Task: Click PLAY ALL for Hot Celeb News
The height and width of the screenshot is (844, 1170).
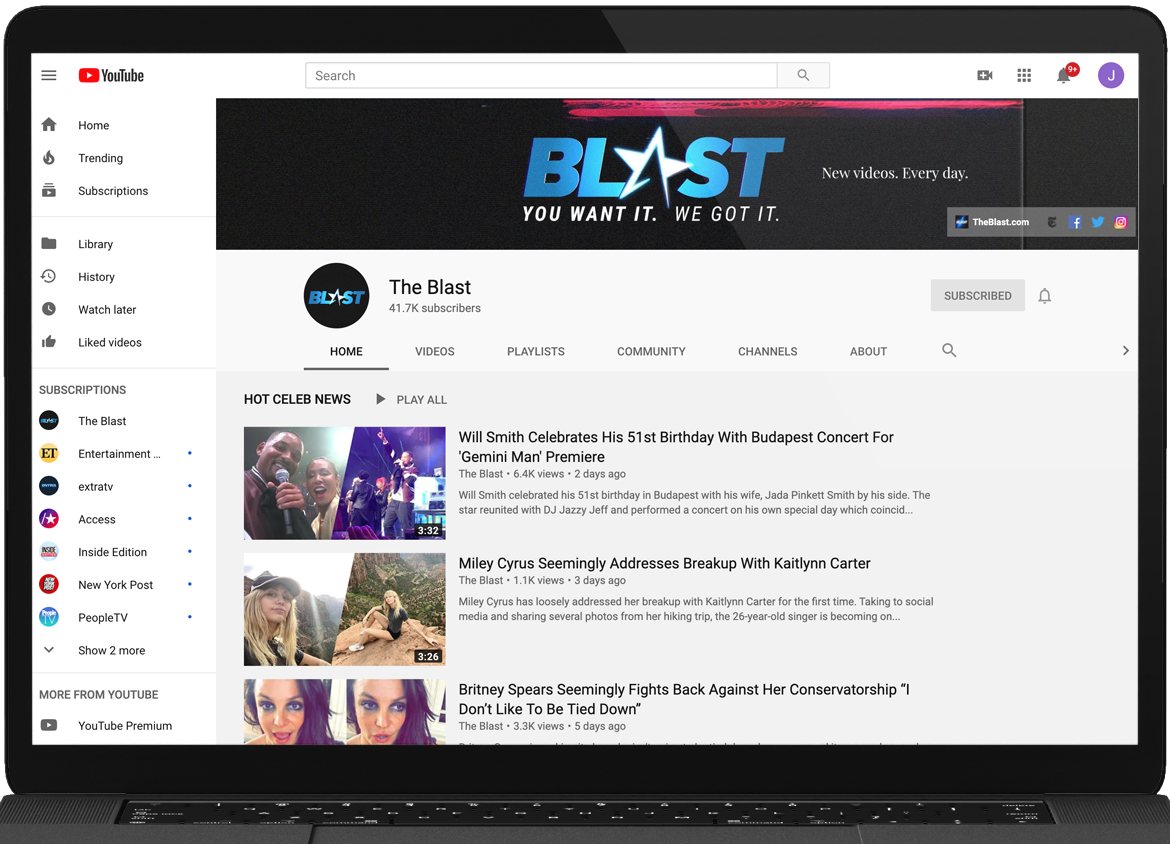Action: 411,400
